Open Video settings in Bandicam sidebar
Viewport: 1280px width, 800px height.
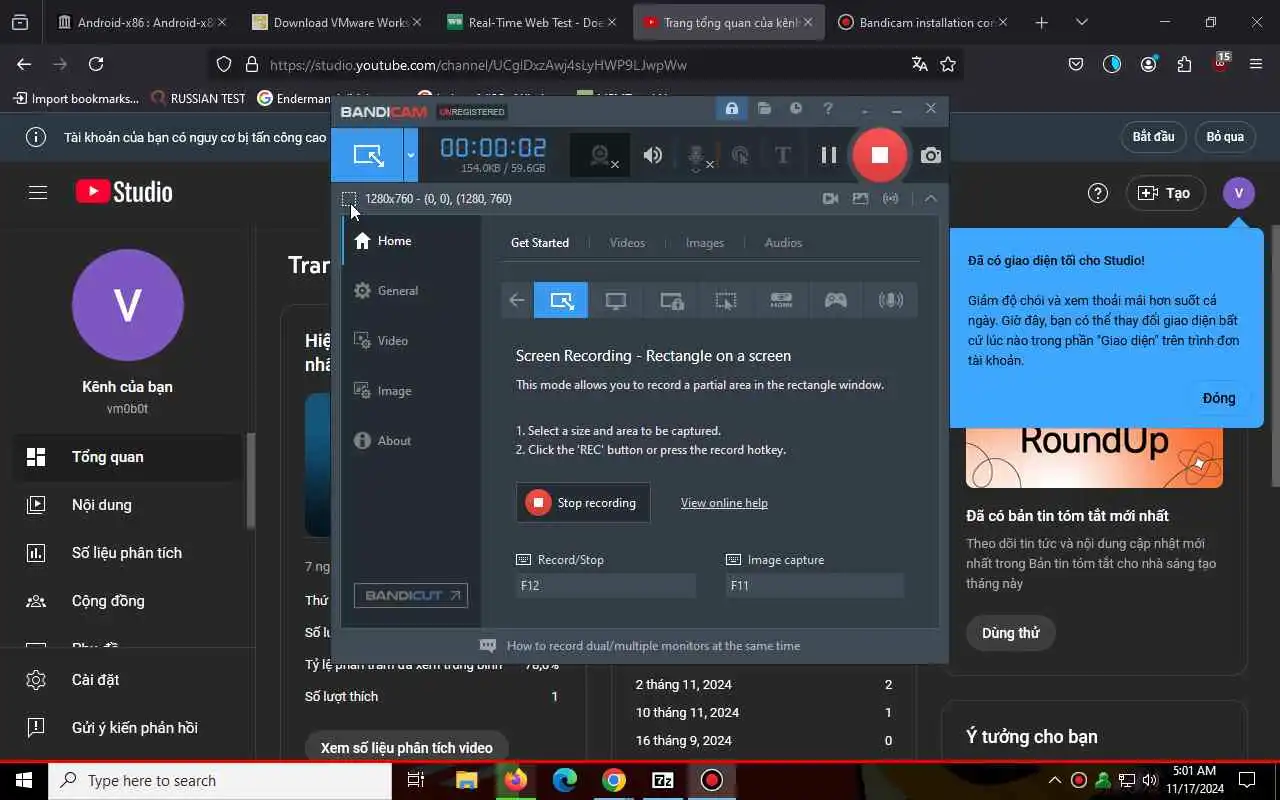(412, 341)
